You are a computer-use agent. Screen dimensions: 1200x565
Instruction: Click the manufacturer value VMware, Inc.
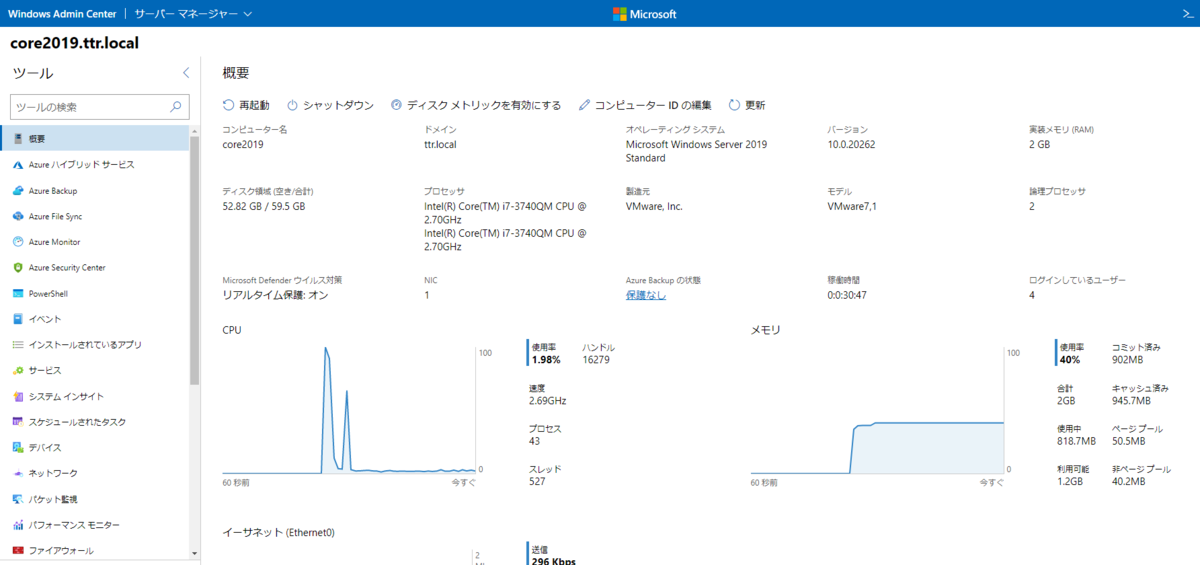coord(654,206)
